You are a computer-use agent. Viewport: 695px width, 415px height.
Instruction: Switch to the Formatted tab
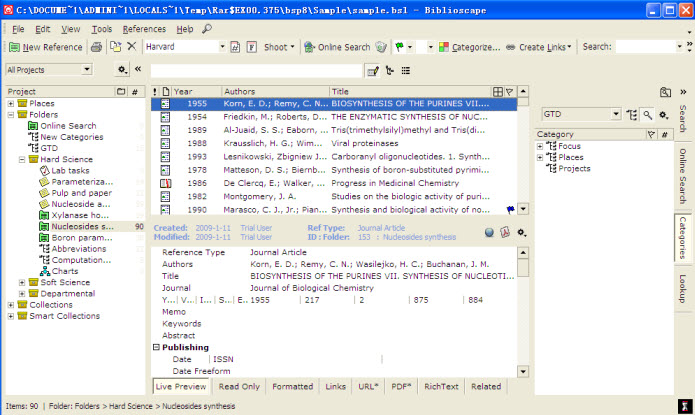point(292,386)
